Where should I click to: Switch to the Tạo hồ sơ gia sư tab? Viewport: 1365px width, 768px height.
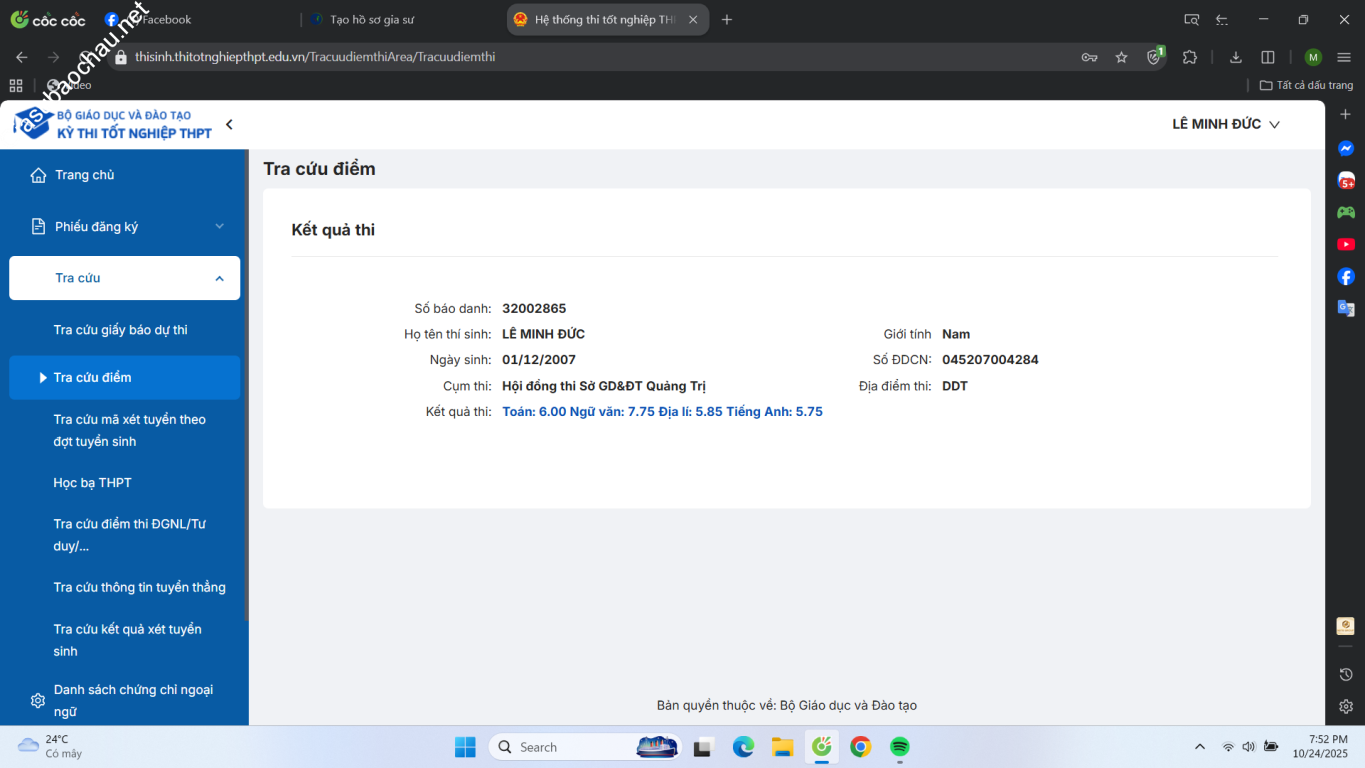(x=372, y=19)
